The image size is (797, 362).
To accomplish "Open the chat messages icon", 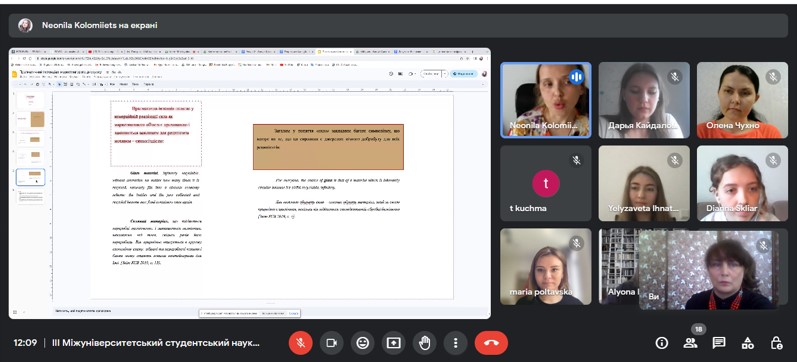I will coord(719,343).
